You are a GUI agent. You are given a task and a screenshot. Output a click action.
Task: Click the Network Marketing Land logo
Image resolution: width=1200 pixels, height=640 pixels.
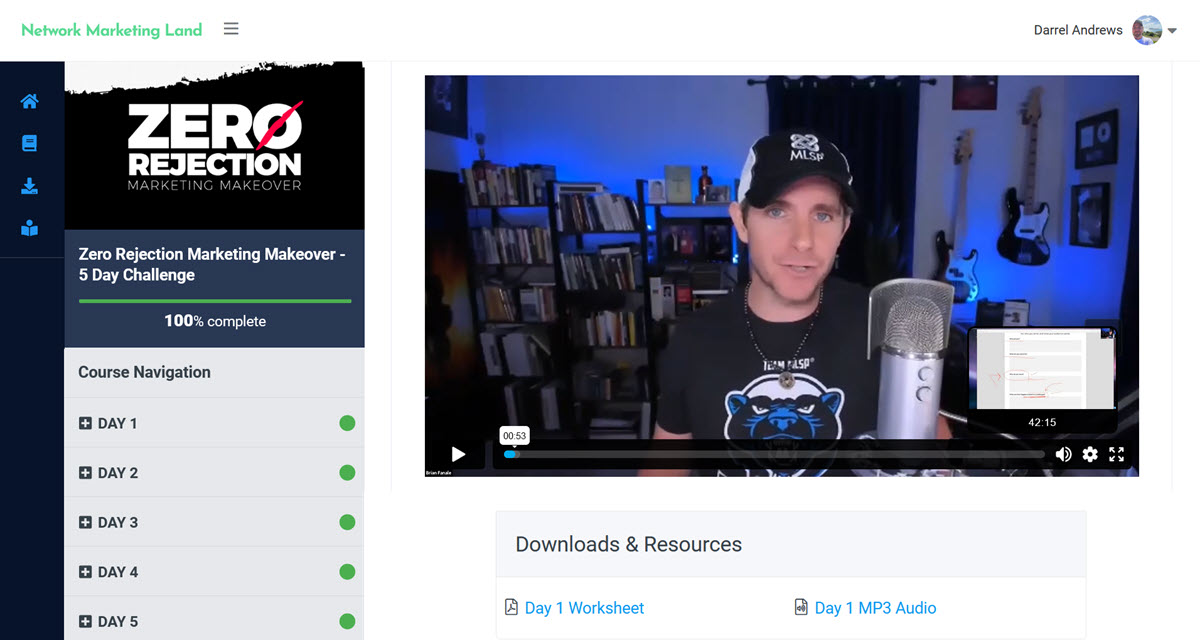tap(112, 30)
